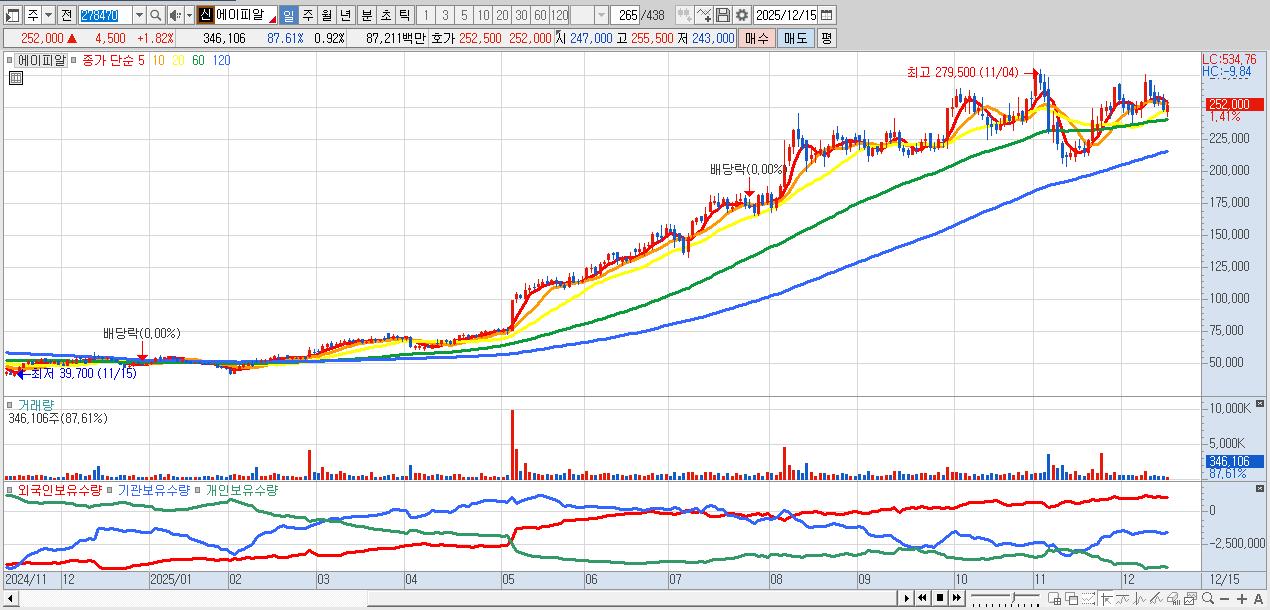Select the 일 (daily) period toggle
Viewport: 1270px width, 610px height.
click(x=288, y=15)
